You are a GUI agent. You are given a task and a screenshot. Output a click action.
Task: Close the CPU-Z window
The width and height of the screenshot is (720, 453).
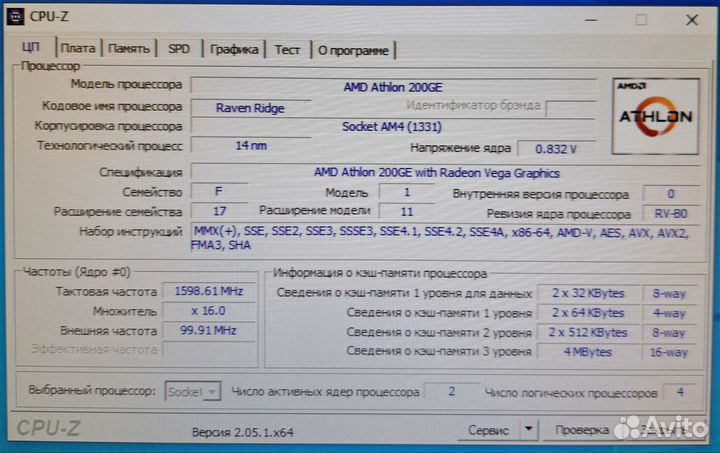click(x=692, y=20)
